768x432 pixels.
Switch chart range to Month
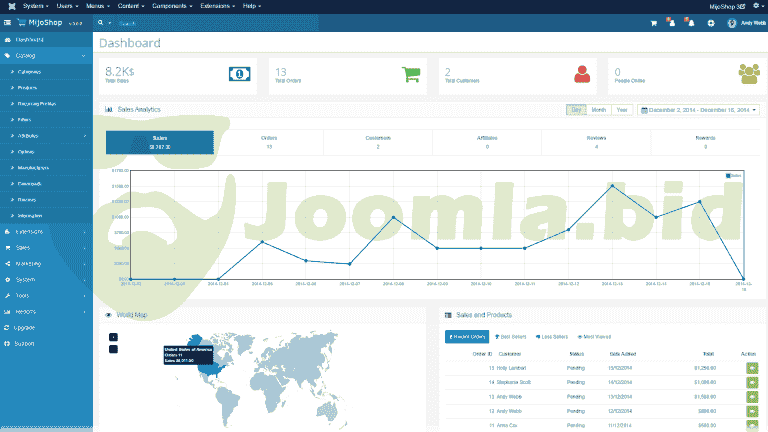click(598, 109)
